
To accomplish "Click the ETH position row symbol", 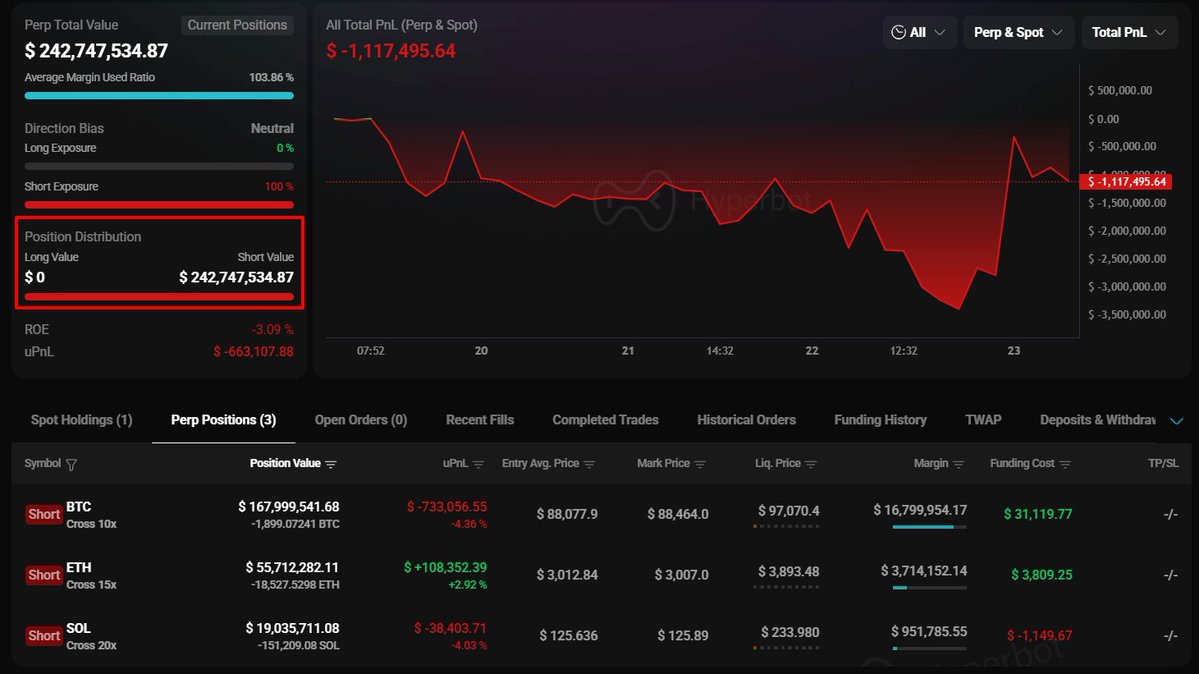I will click(79, 568).
